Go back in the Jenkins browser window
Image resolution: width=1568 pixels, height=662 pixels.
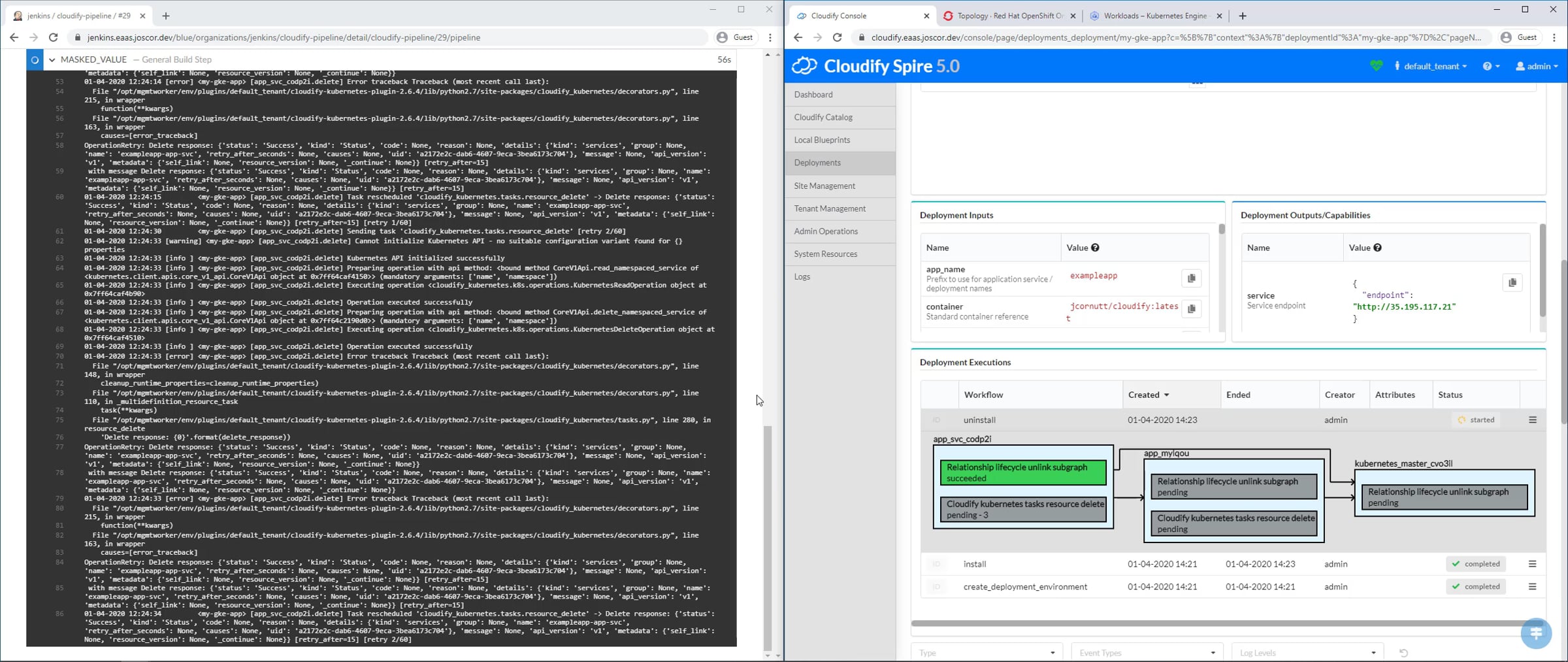coord(14,37)
